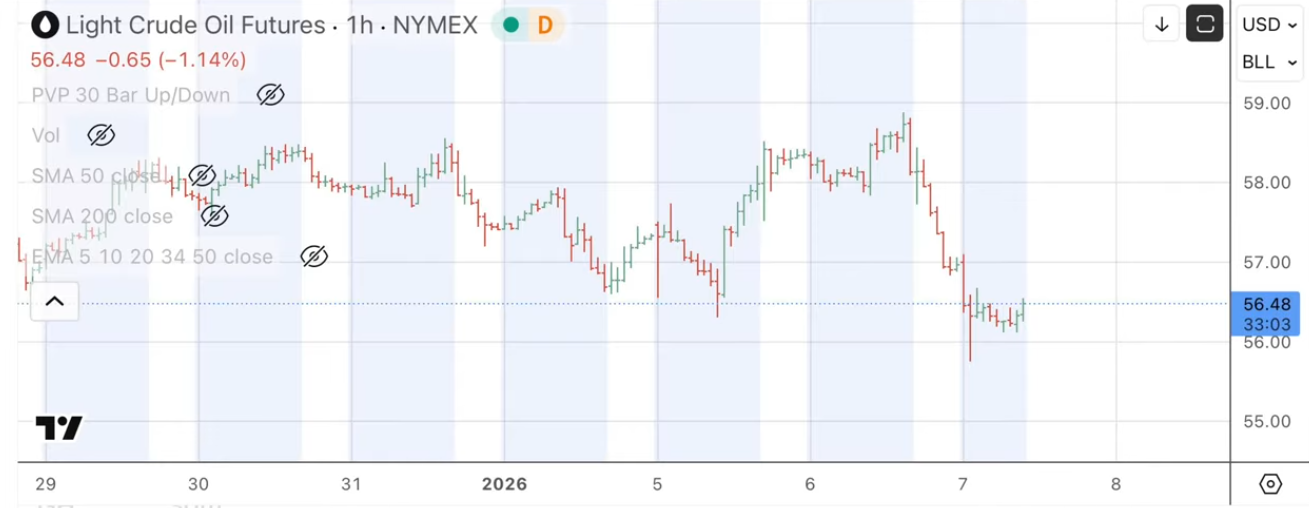
Task: Expand the BLL unit dropdown
Action: pos(1269,62)
